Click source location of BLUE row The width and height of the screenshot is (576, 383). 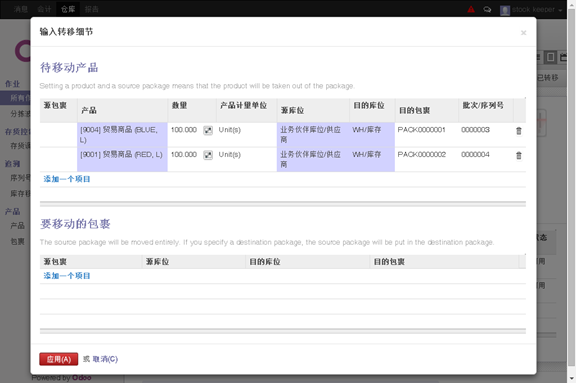(x=313, y=135)
